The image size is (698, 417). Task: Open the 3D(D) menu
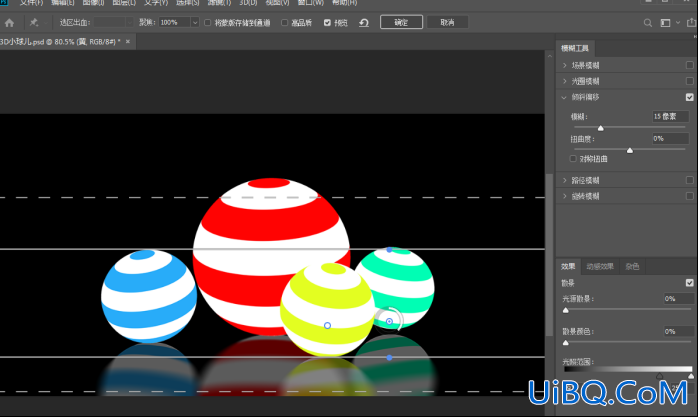tap(248, 3)
